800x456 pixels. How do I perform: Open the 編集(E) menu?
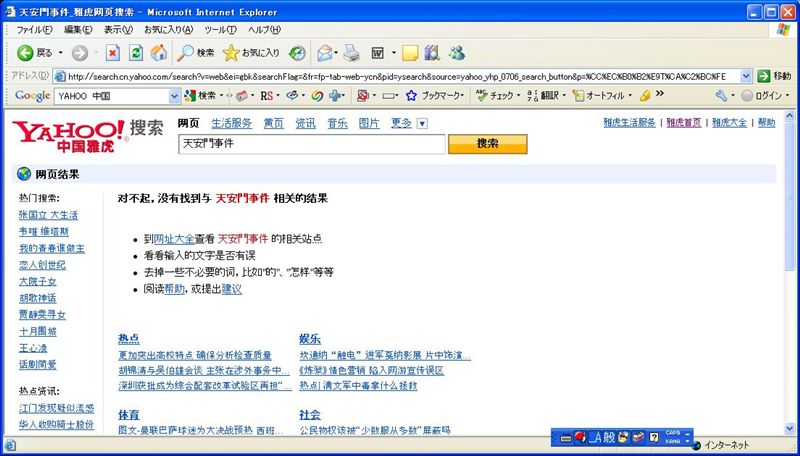coord(78,30)
